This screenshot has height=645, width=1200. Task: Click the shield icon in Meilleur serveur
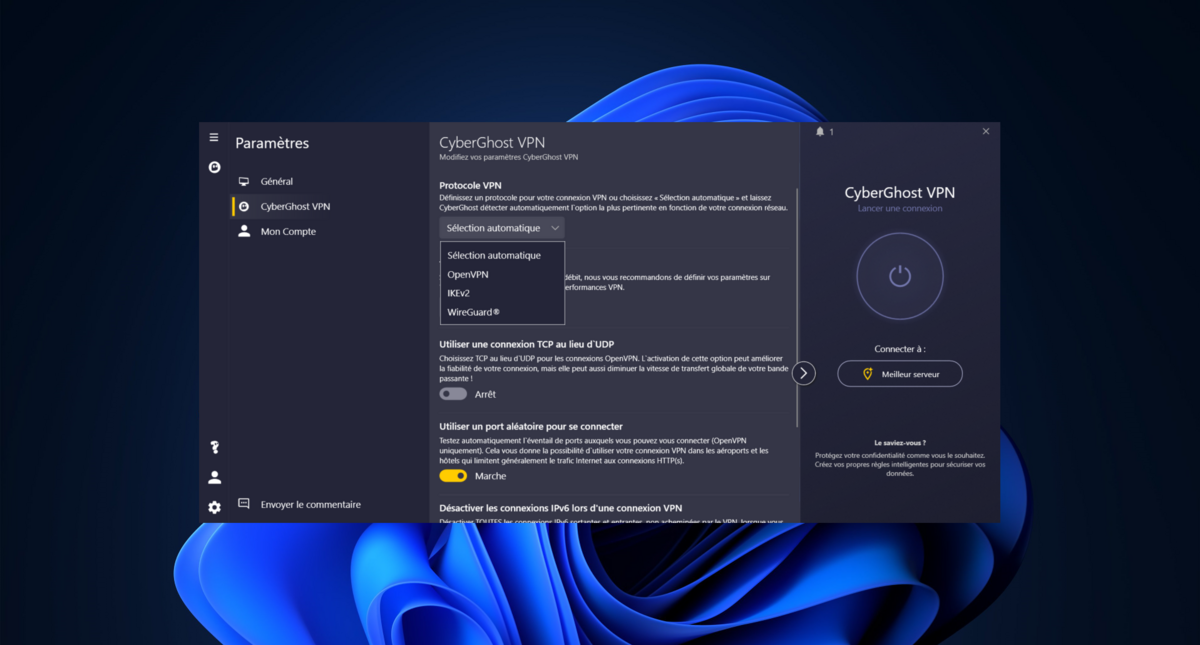(868, 374)
